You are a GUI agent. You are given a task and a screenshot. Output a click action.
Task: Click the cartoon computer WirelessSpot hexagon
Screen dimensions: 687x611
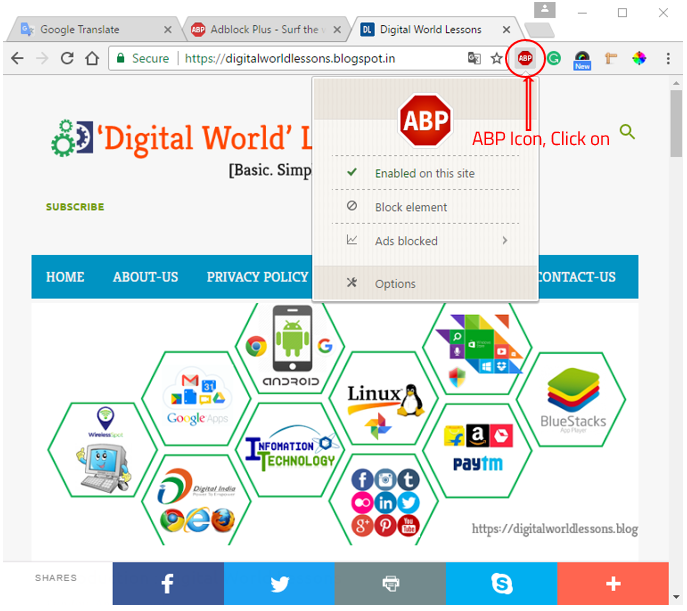click(103, 450)
